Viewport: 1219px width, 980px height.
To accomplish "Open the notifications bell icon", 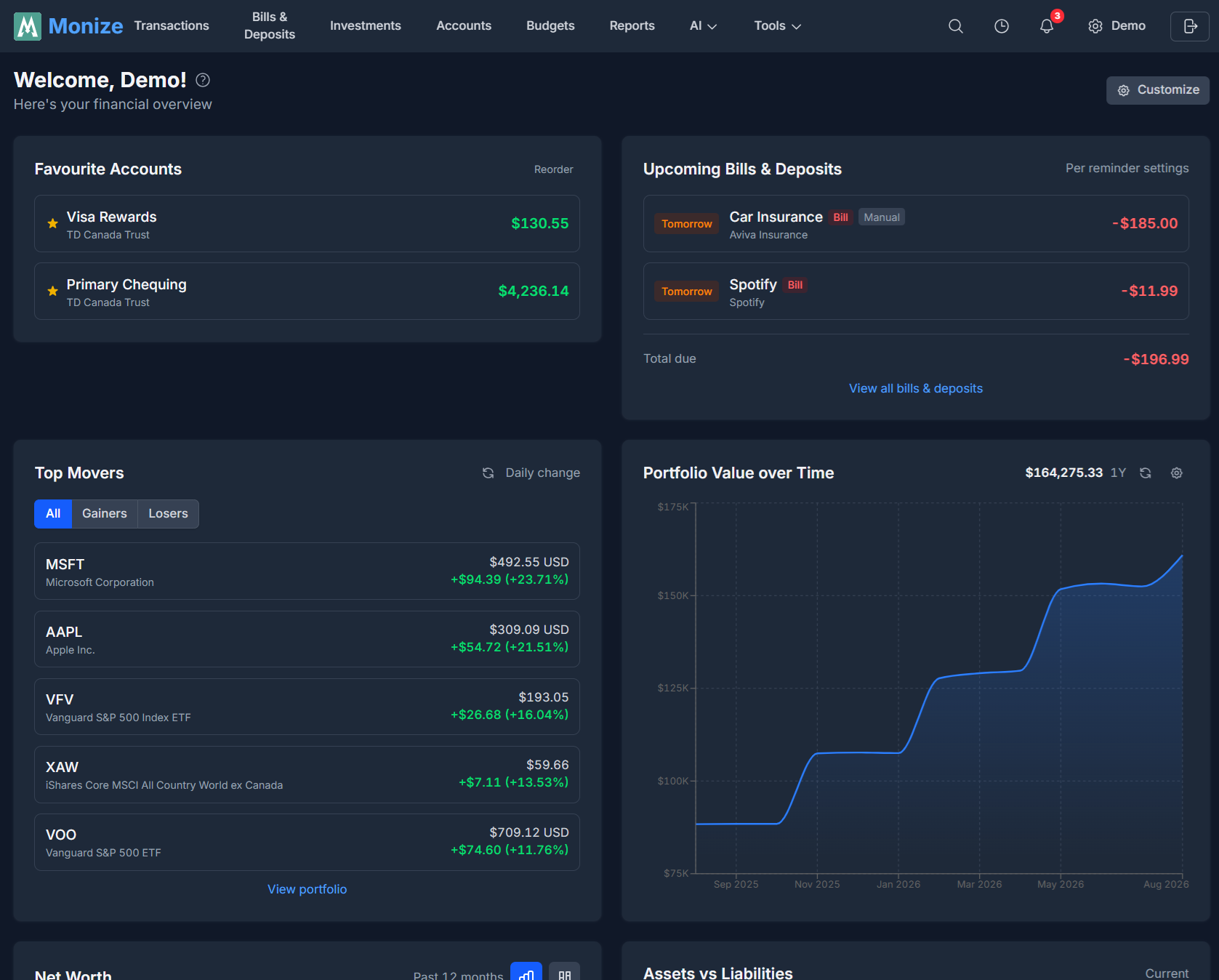I will tap(1047, 26).
